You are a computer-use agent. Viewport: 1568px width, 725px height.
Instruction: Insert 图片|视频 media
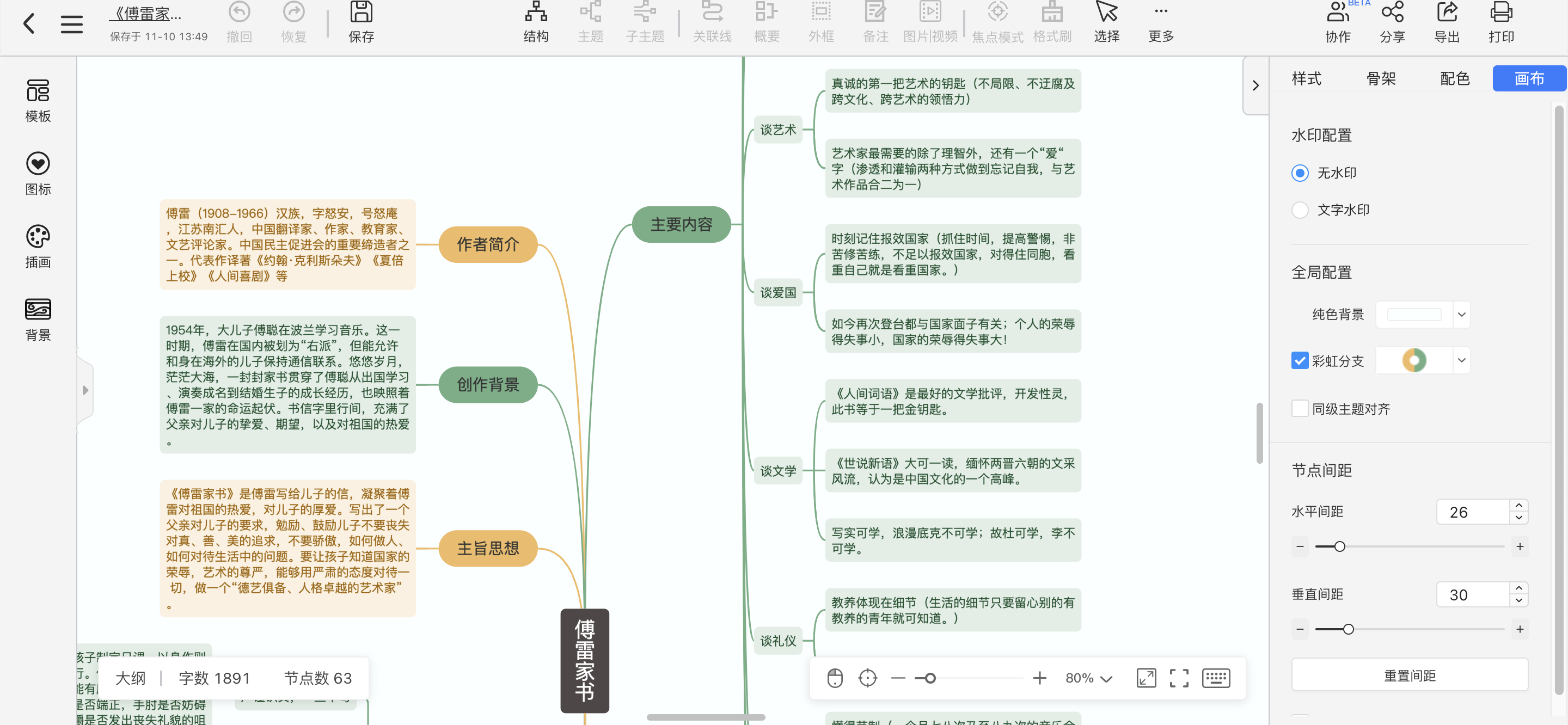(930, 22)
